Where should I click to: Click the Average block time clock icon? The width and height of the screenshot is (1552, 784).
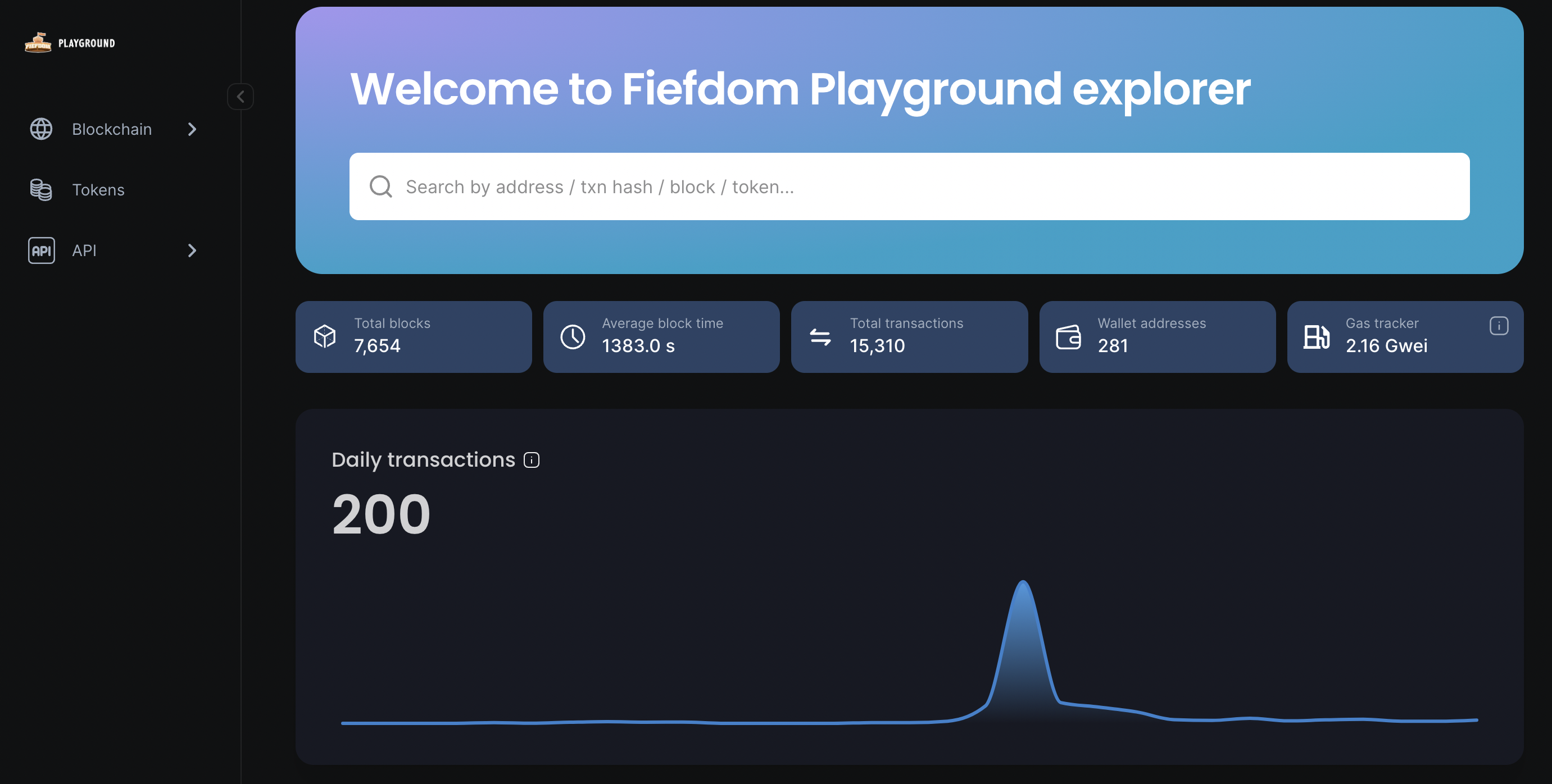pyautogui.click(x=573, y=336)
